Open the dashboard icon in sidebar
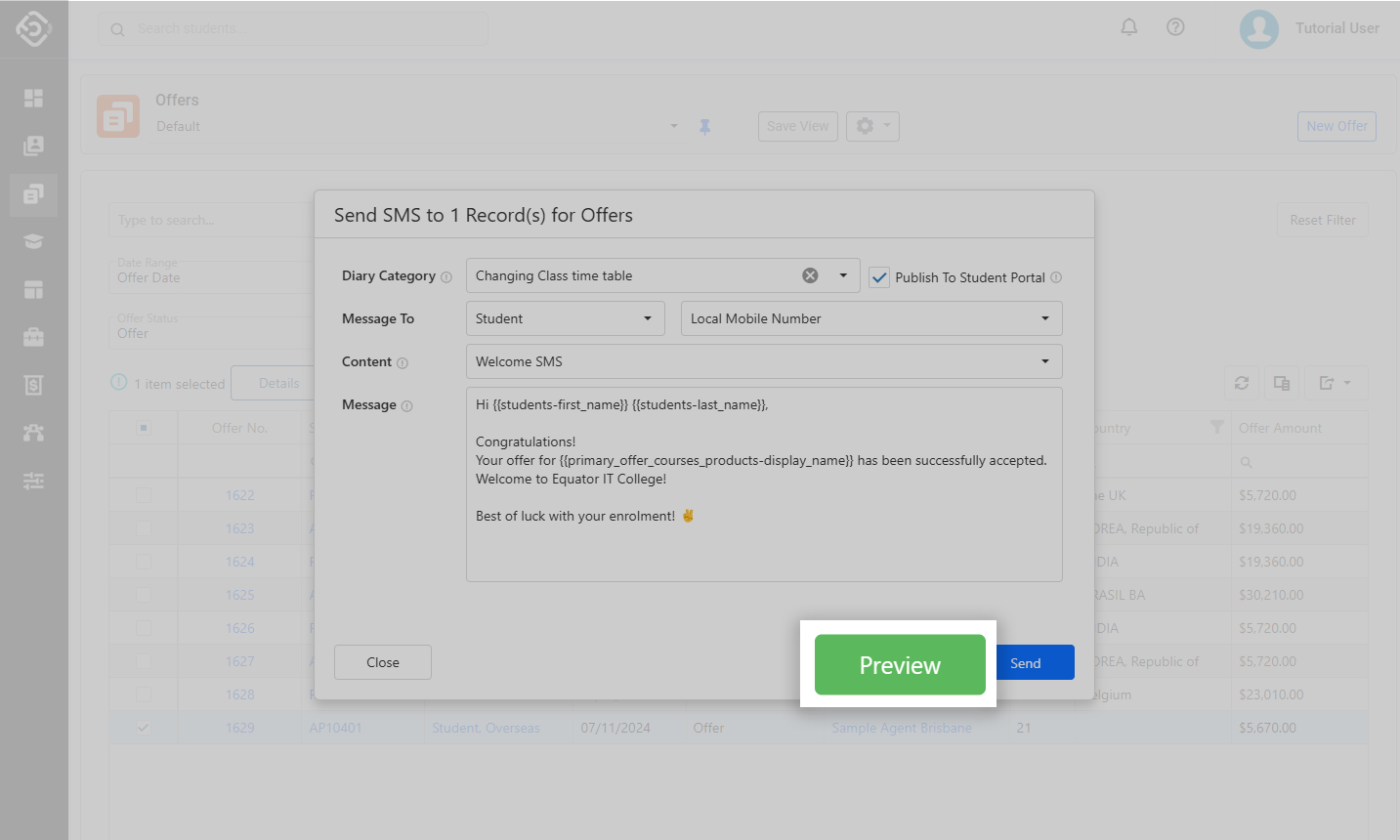 pos(33,98)
